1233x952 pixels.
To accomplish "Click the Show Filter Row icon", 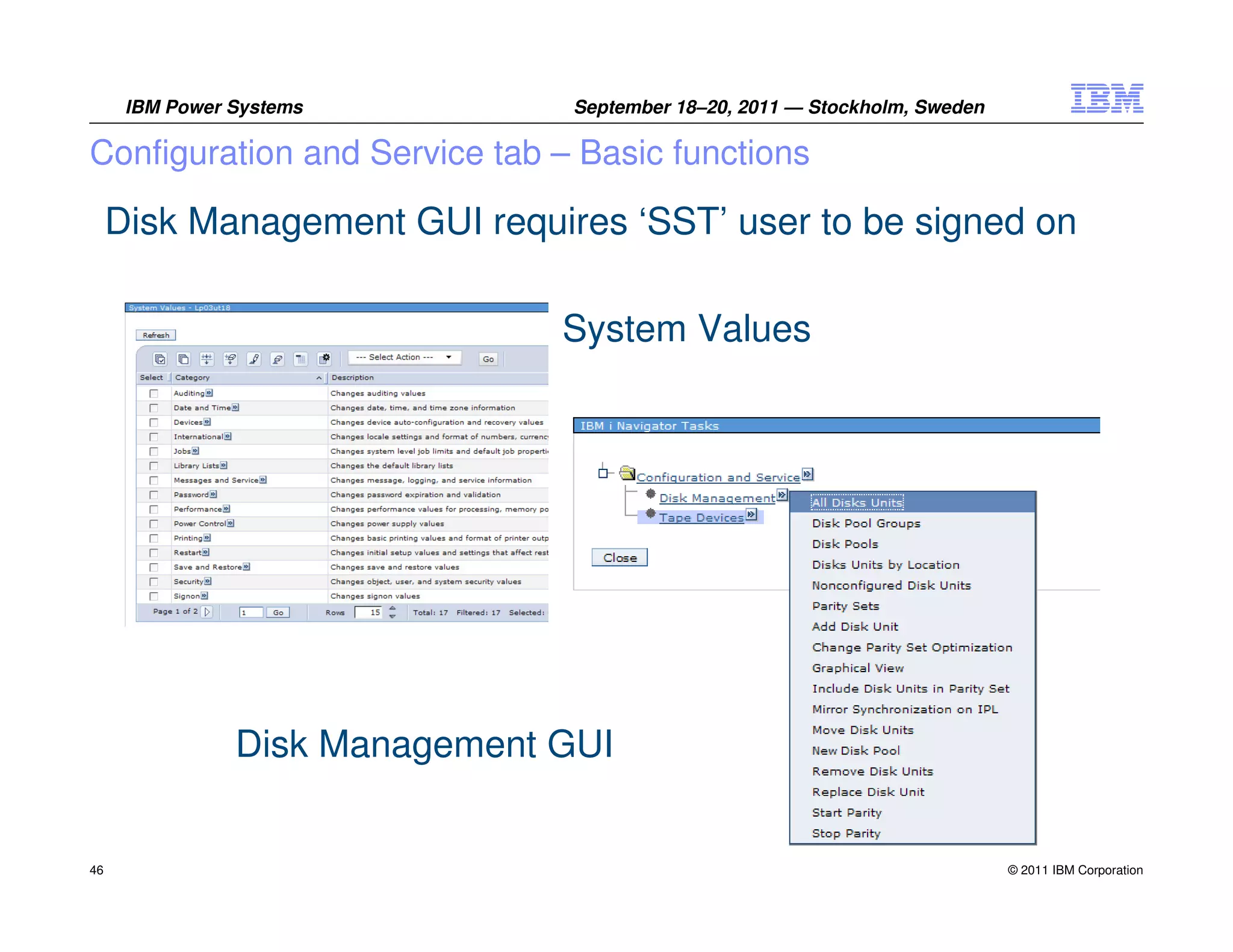I will pos(207,359).
